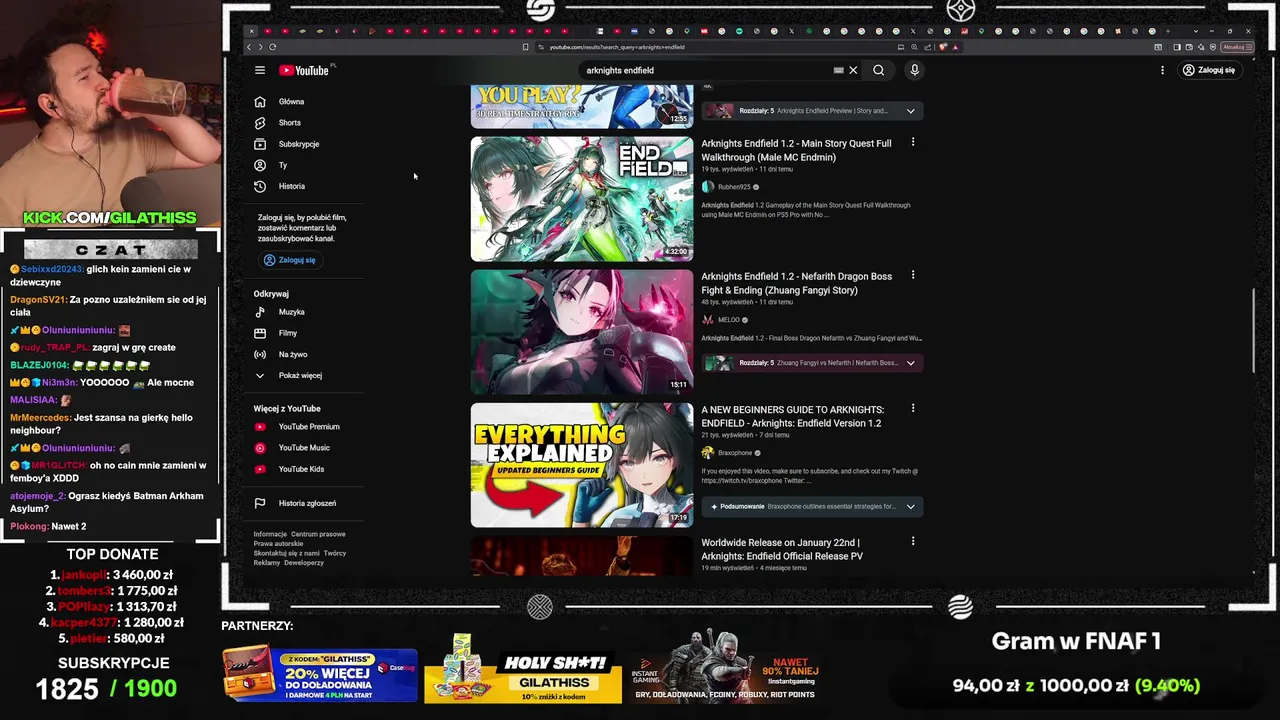Clear the search box with the X icon

853,70
